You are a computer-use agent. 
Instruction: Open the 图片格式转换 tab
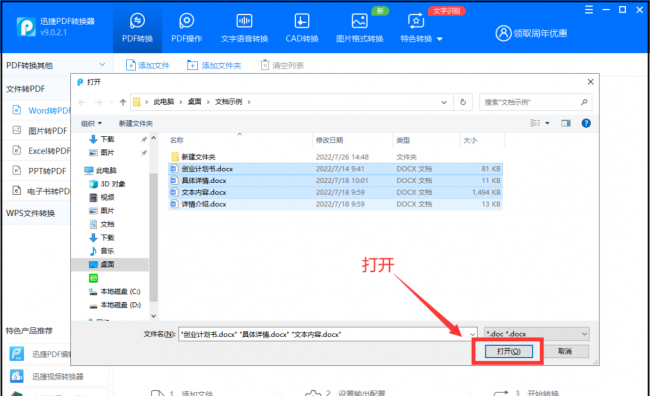pos(359,28)
